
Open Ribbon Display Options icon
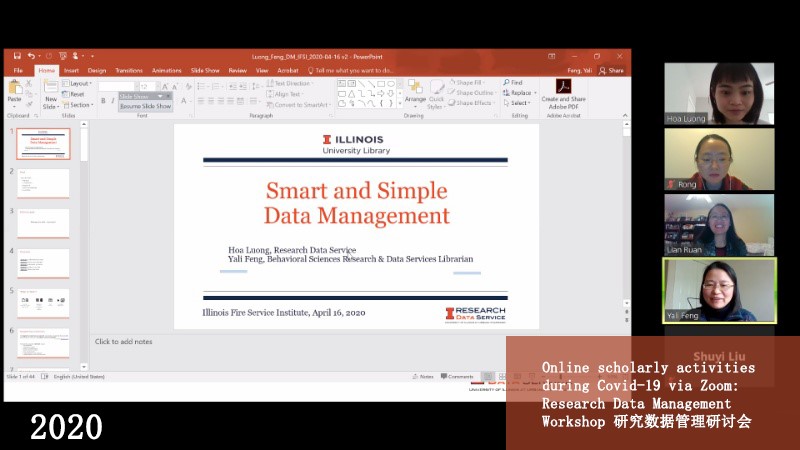pyautogui.click(x=552, y=56)
